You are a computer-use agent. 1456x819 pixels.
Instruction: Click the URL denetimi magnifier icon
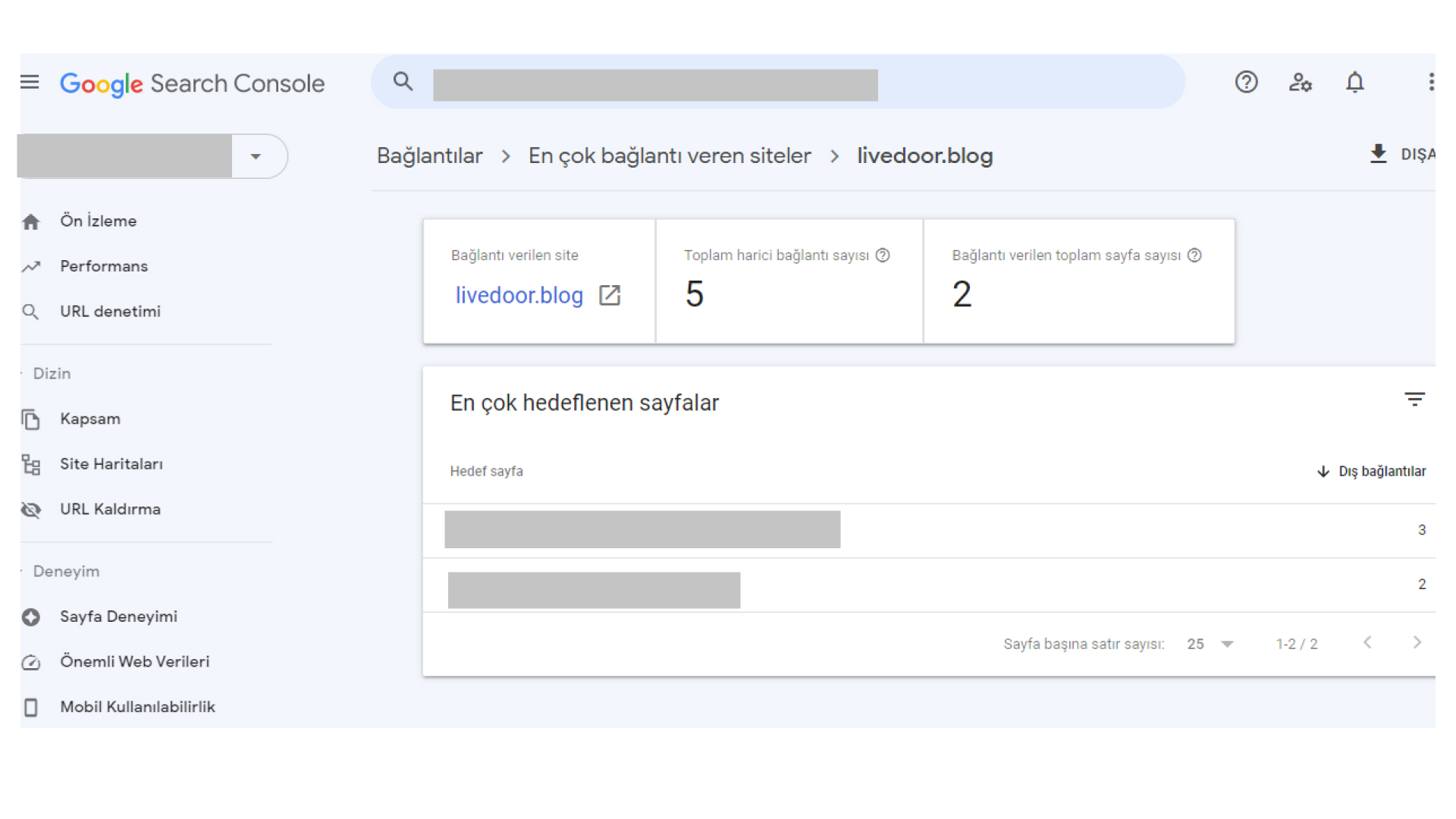click(x=30, y=312)
